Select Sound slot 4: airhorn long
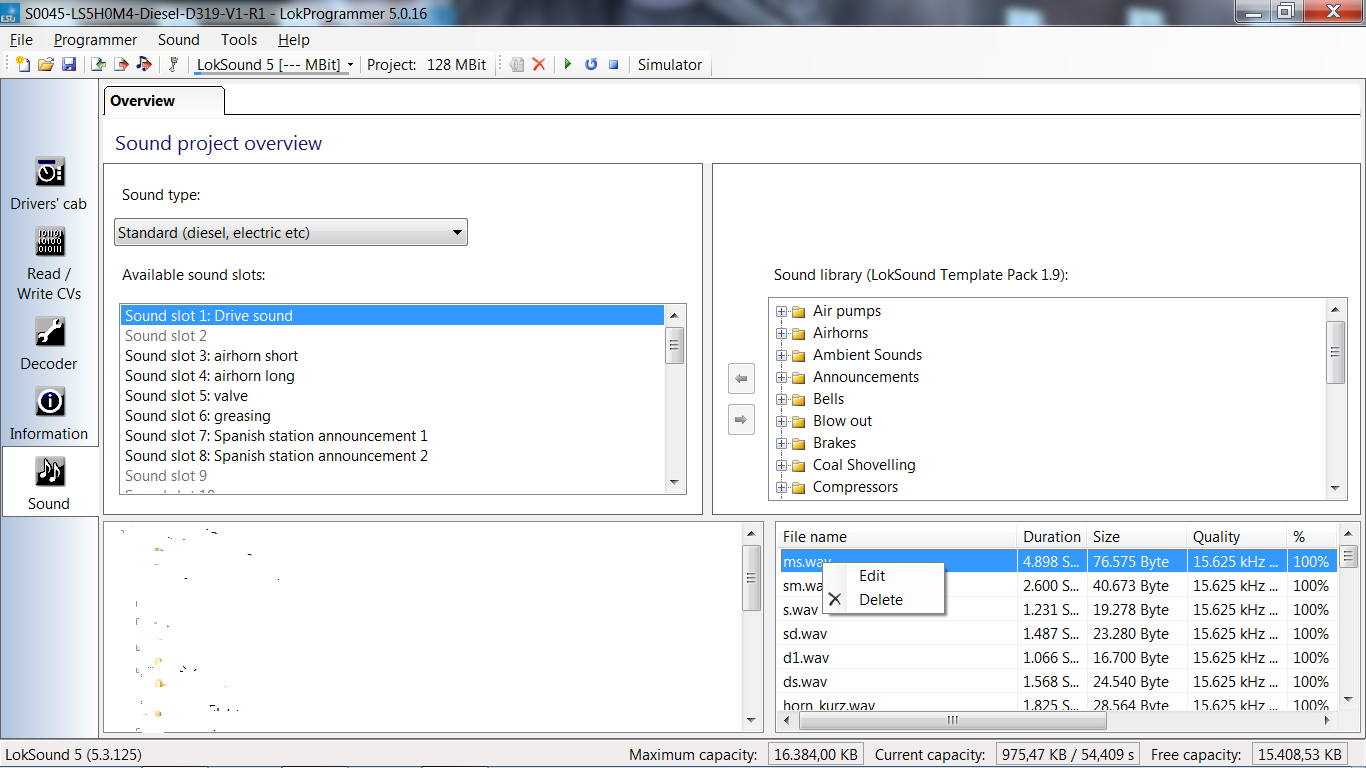The height and width of the screenshot is (768, 1366). [392, 376]
